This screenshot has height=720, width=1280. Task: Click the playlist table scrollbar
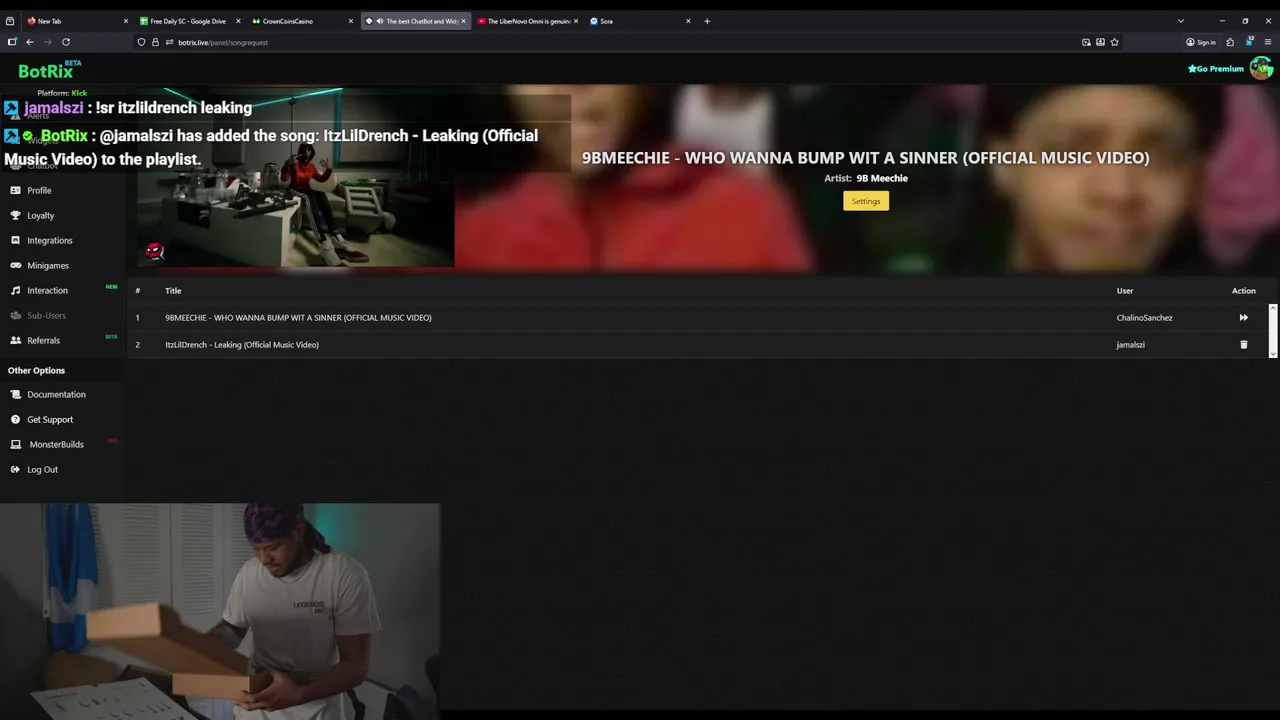(x=1272, y=330)
